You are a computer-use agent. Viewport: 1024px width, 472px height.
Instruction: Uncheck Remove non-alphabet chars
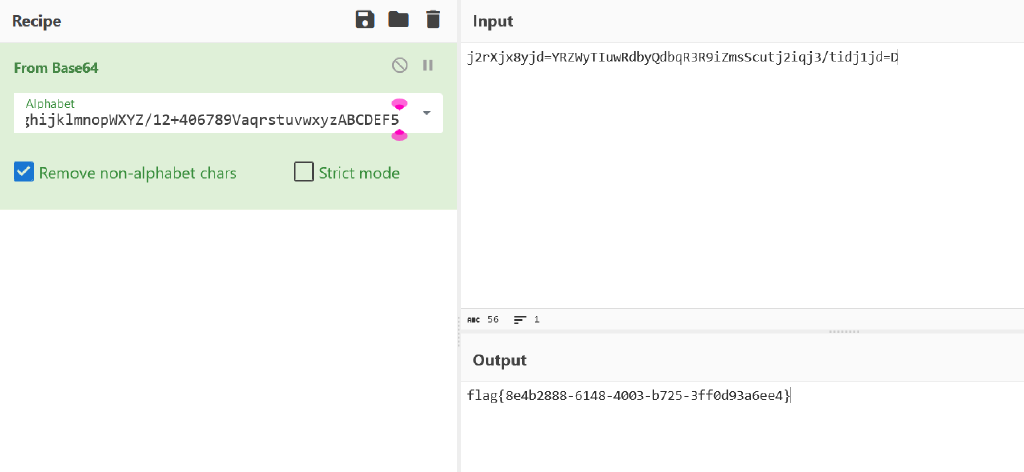pyautogui.click(x=24, y=172)
